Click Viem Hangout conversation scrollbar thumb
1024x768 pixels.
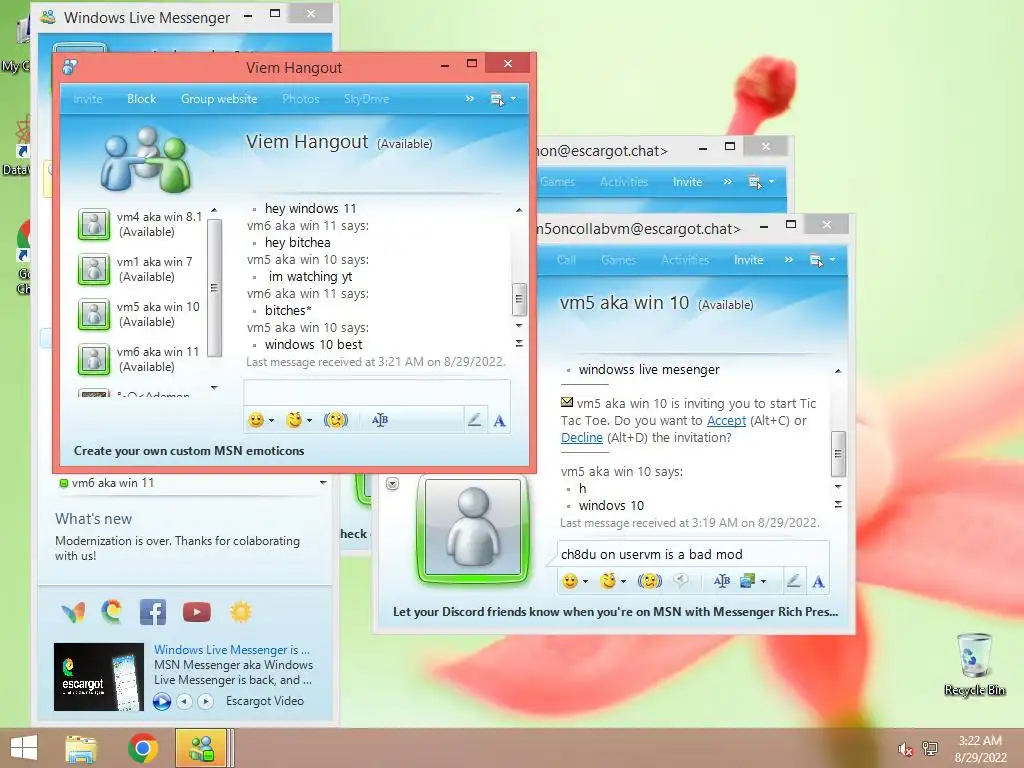[x=519, y=298]
